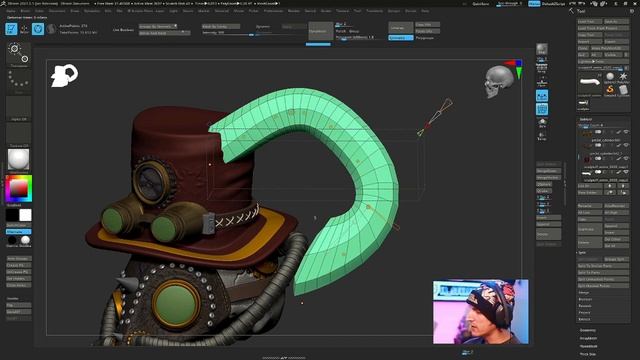This screenshot has width=640, height=360.
Task: Toggle visibility eye of third subtool
Action: click(x=626, y=159)
